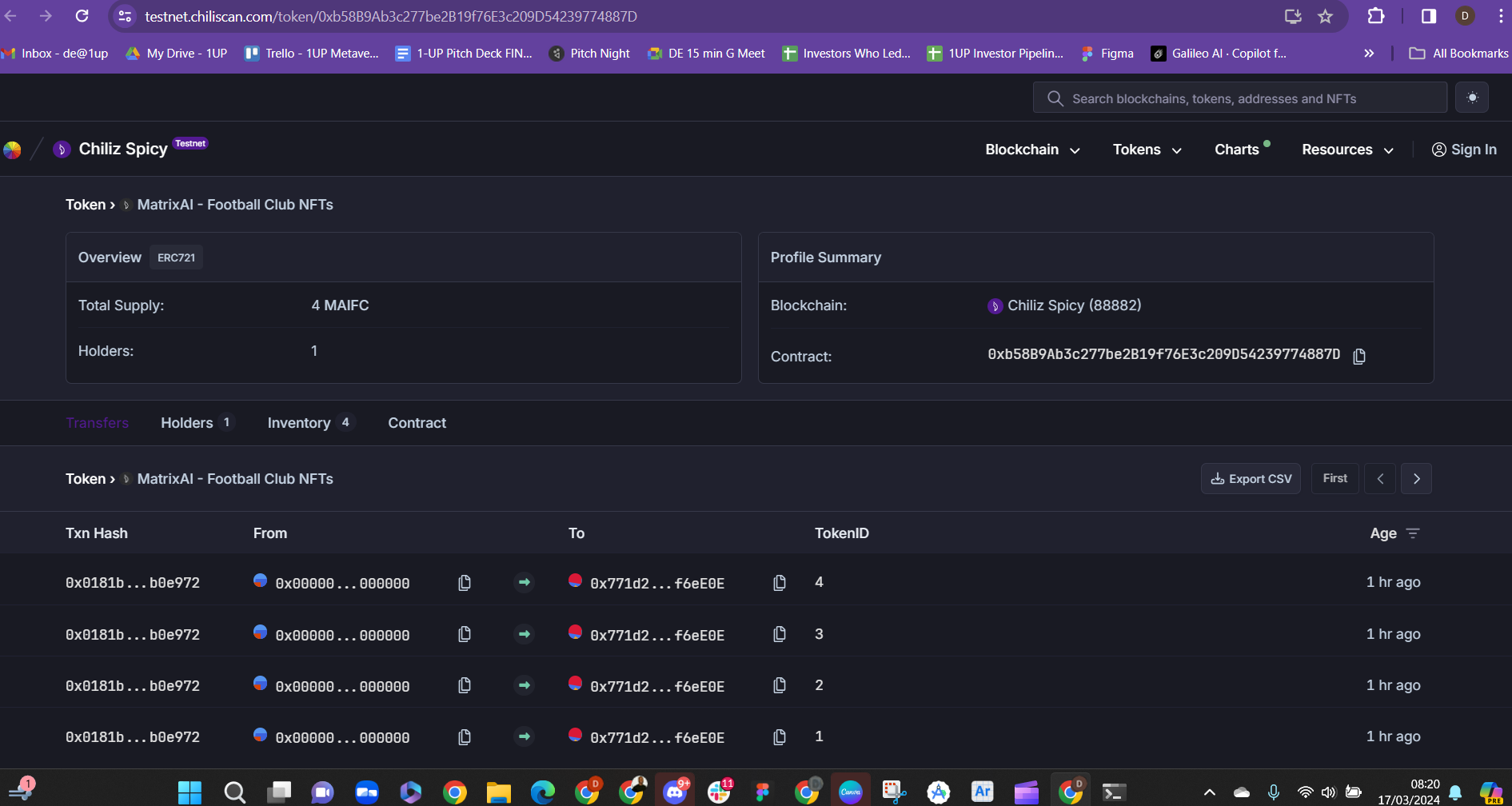Open Pitch Night bookmark

[589, 54]
